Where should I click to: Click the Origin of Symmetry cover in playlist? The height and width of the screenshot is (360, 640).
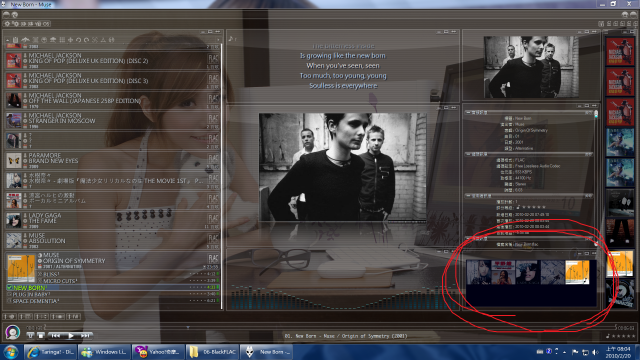tap(21, 269)
